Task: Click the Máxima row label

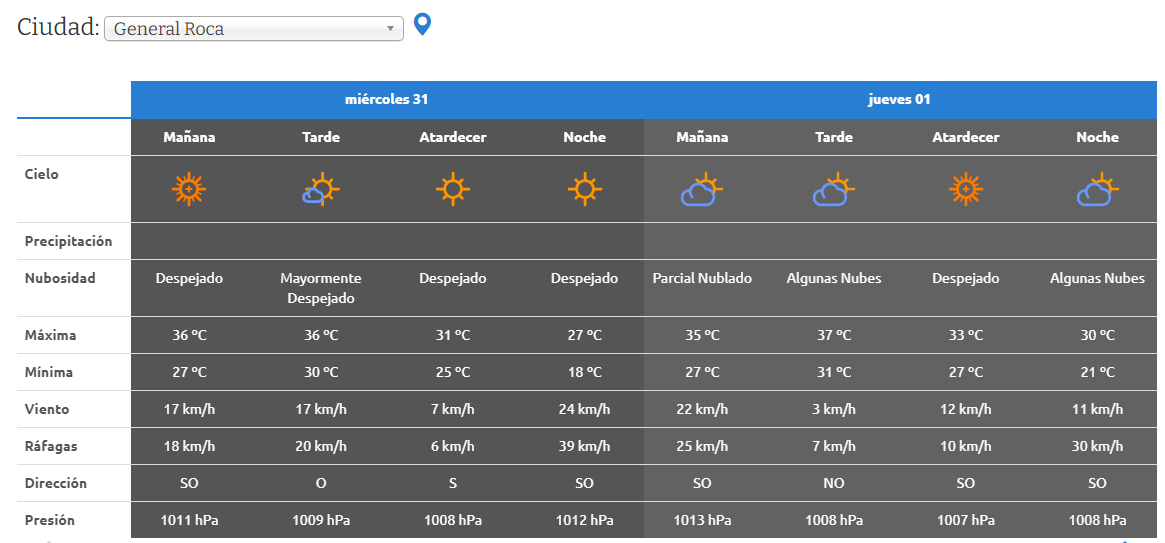Action: click(51, 335)
